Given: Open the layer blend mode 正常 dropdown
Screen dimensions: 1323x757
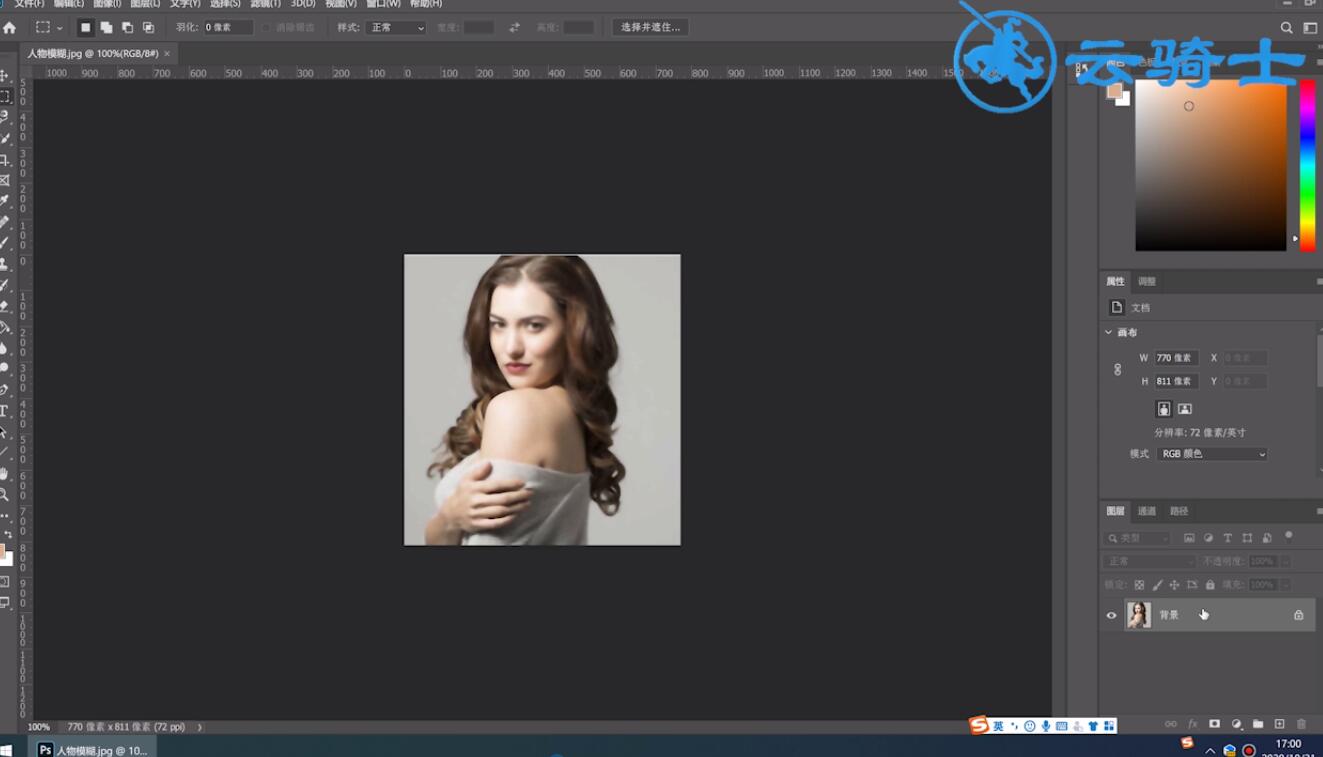Looking at the screenshot, I should [x=1149, y=561].
